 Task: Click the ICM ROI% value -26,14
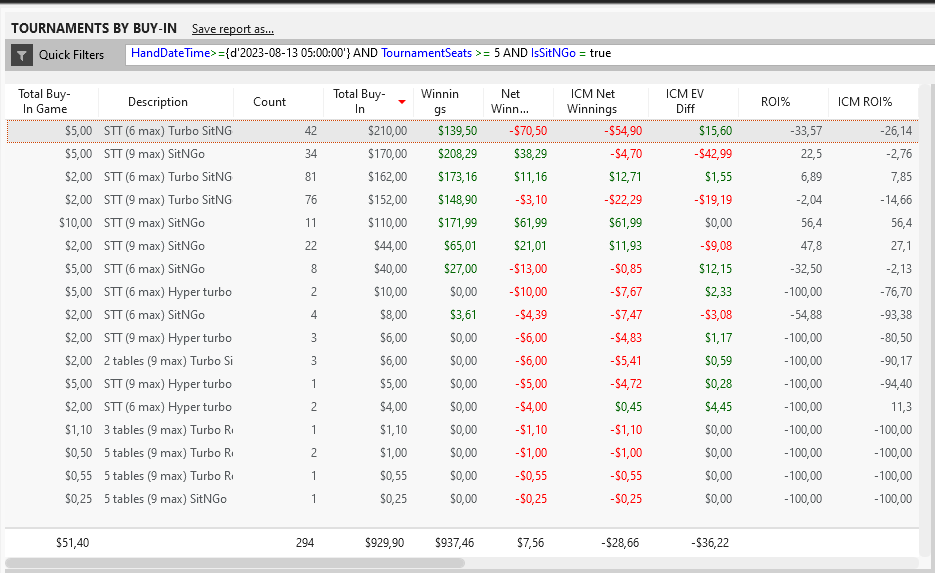(x=896, y=131)
